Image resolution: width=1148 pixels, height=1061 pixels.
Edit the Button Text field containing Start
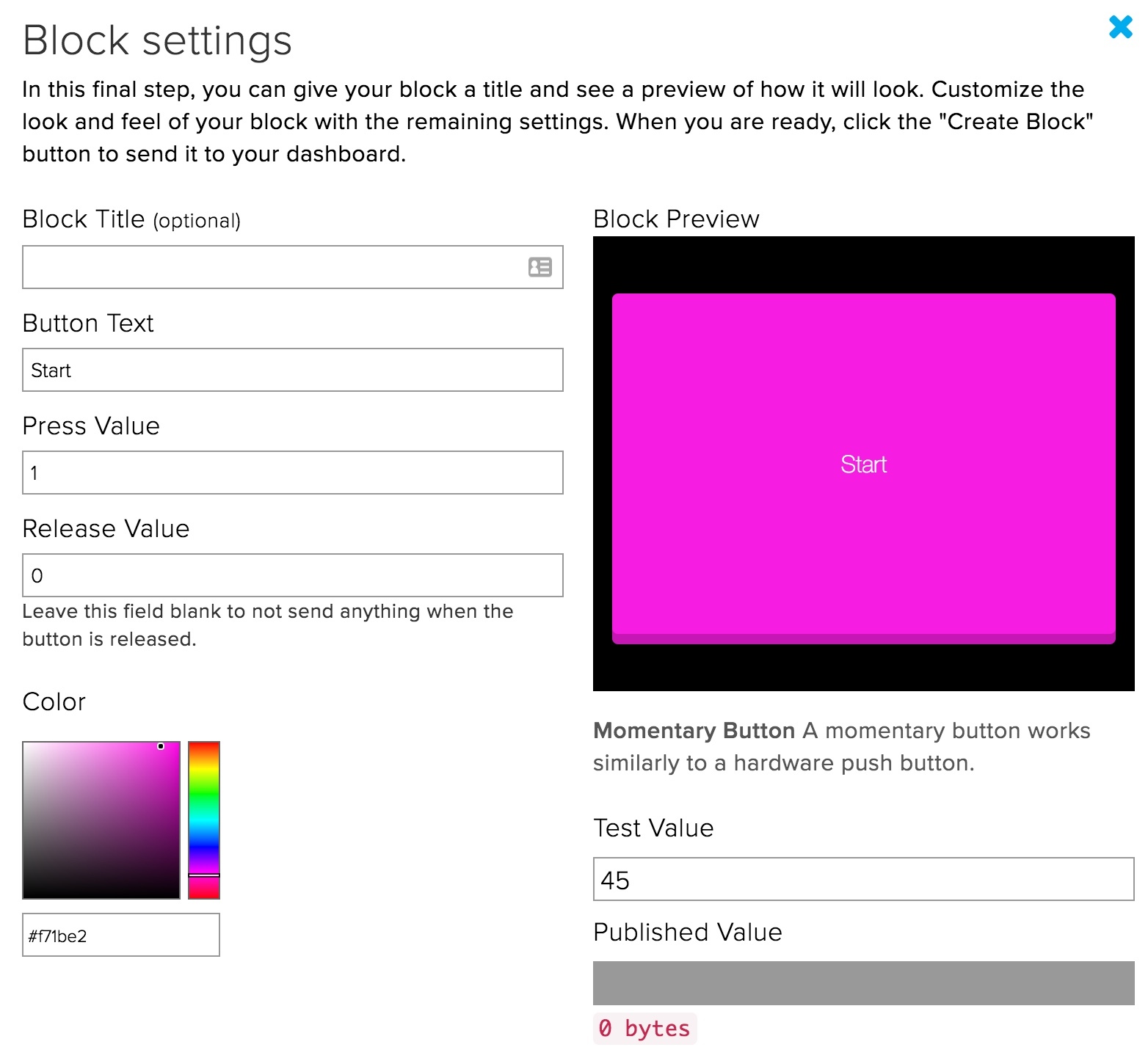pyautogui.click(x=293, y=370)
